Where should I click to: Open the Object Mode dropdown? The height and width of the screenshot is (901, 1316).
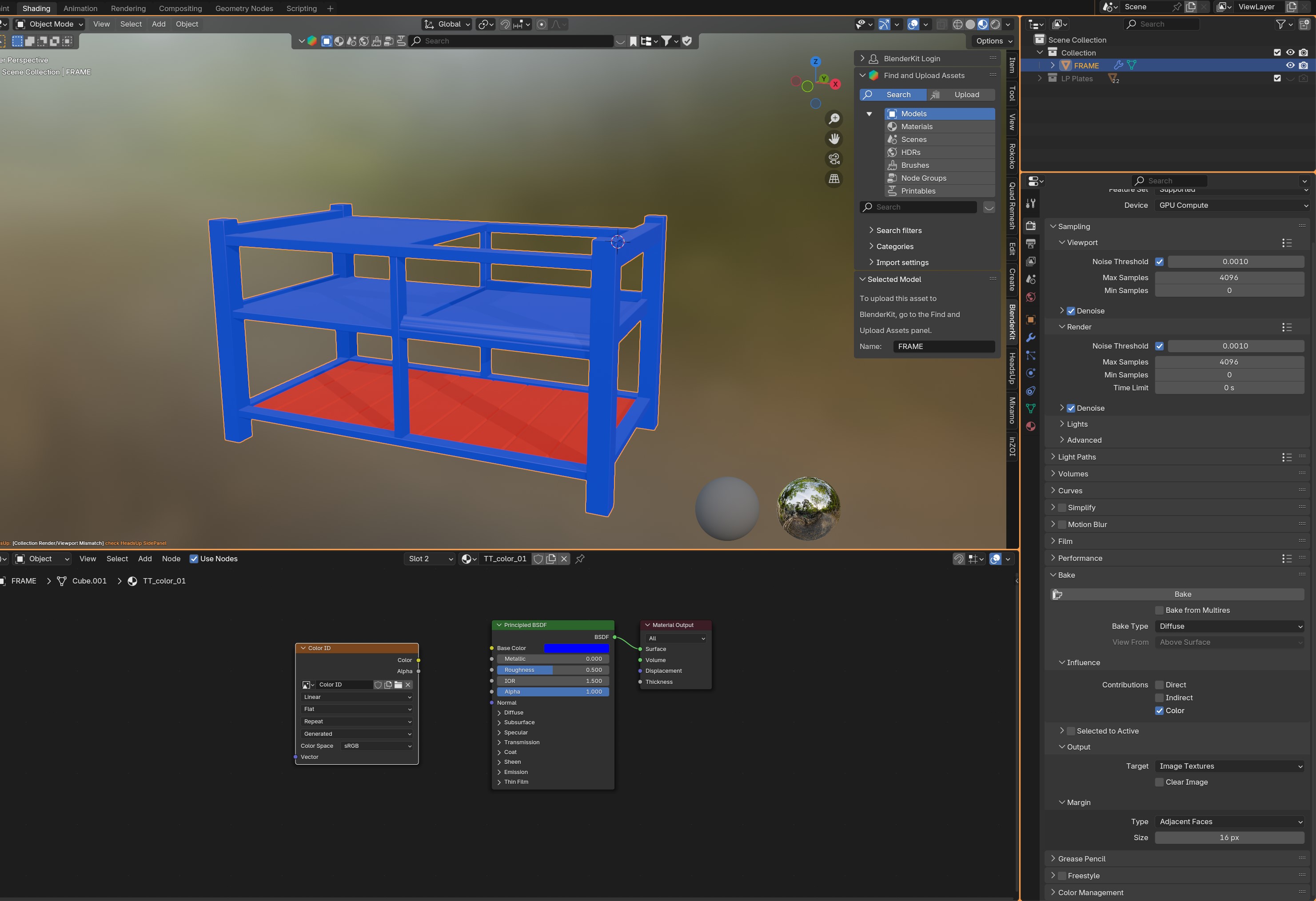click(x=49, y=24)
